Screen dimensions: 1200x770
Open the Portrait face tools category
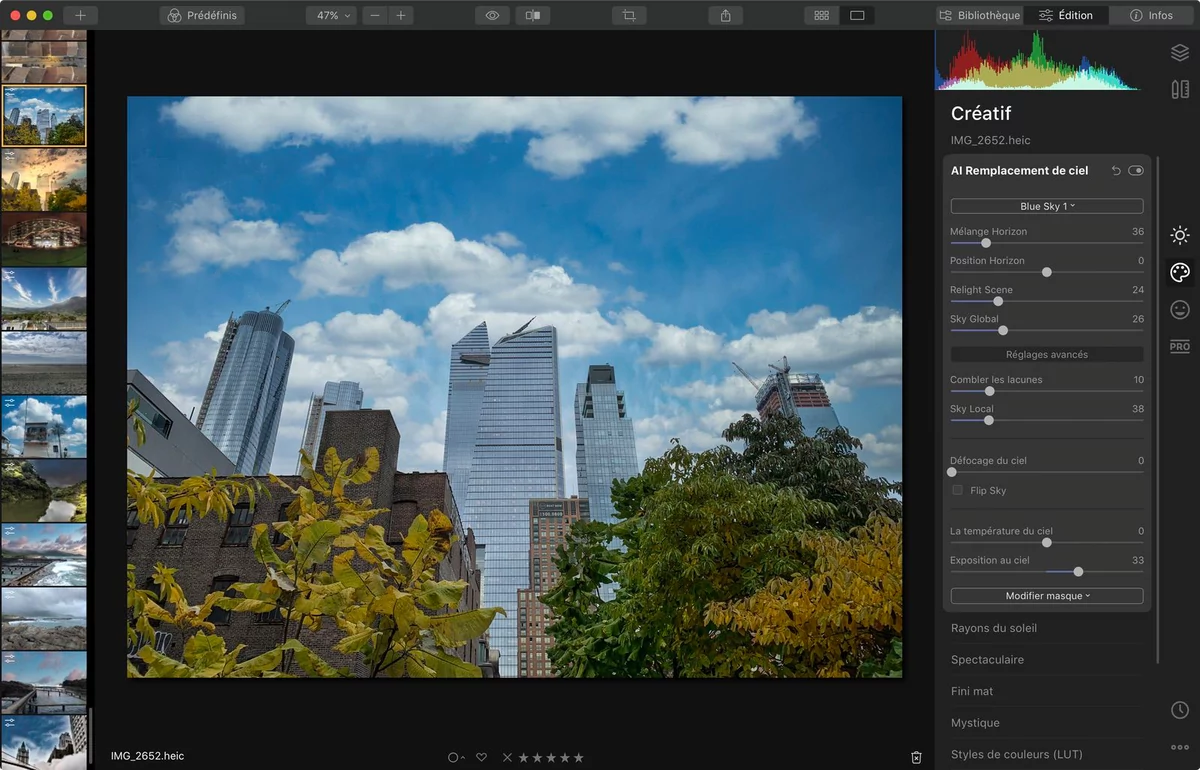pyautogui.click(x=1180, y=310)
